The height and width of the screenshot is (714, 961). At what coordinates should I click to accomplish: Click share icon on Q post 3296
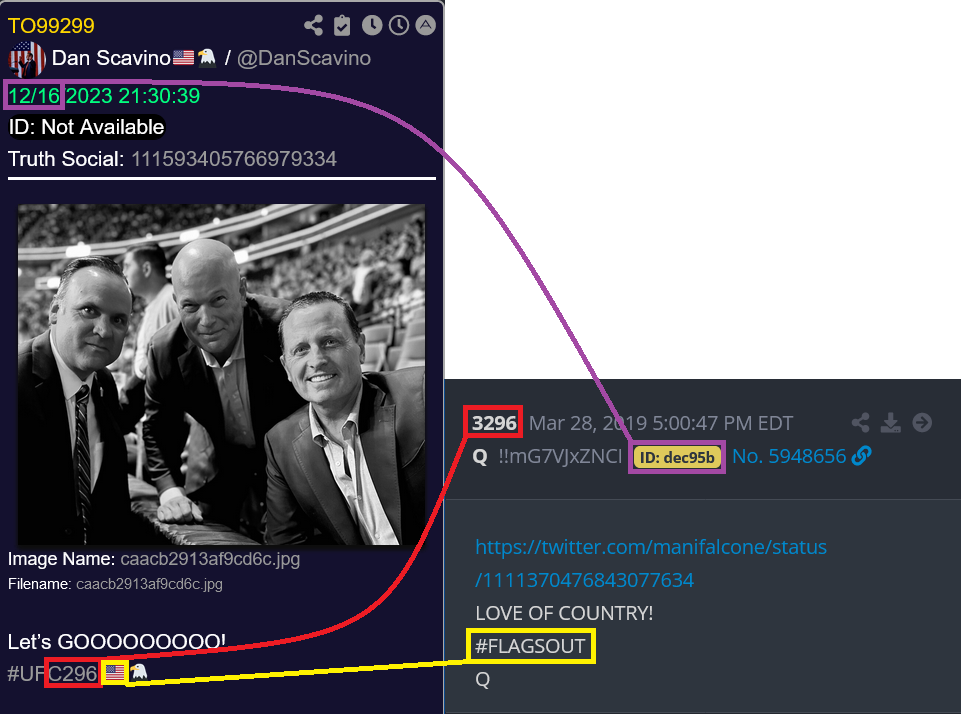coord(861,423)
